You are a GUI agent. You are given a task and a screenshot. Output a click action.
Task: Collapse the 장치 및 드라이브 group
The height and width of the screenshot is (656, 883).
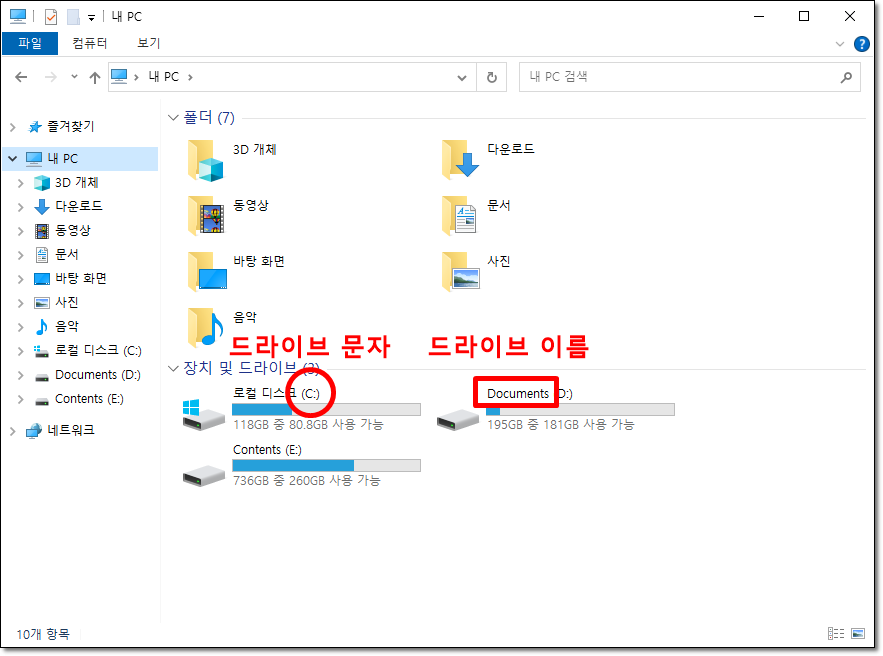coord(173,368)
